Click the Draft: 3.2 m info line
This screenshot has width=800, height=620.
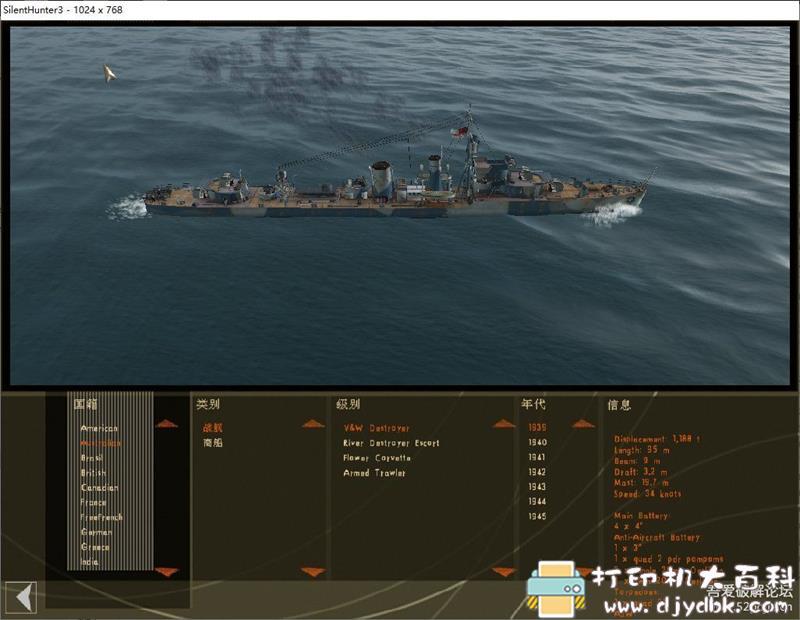pyautogui.click(x=640, y=472)
